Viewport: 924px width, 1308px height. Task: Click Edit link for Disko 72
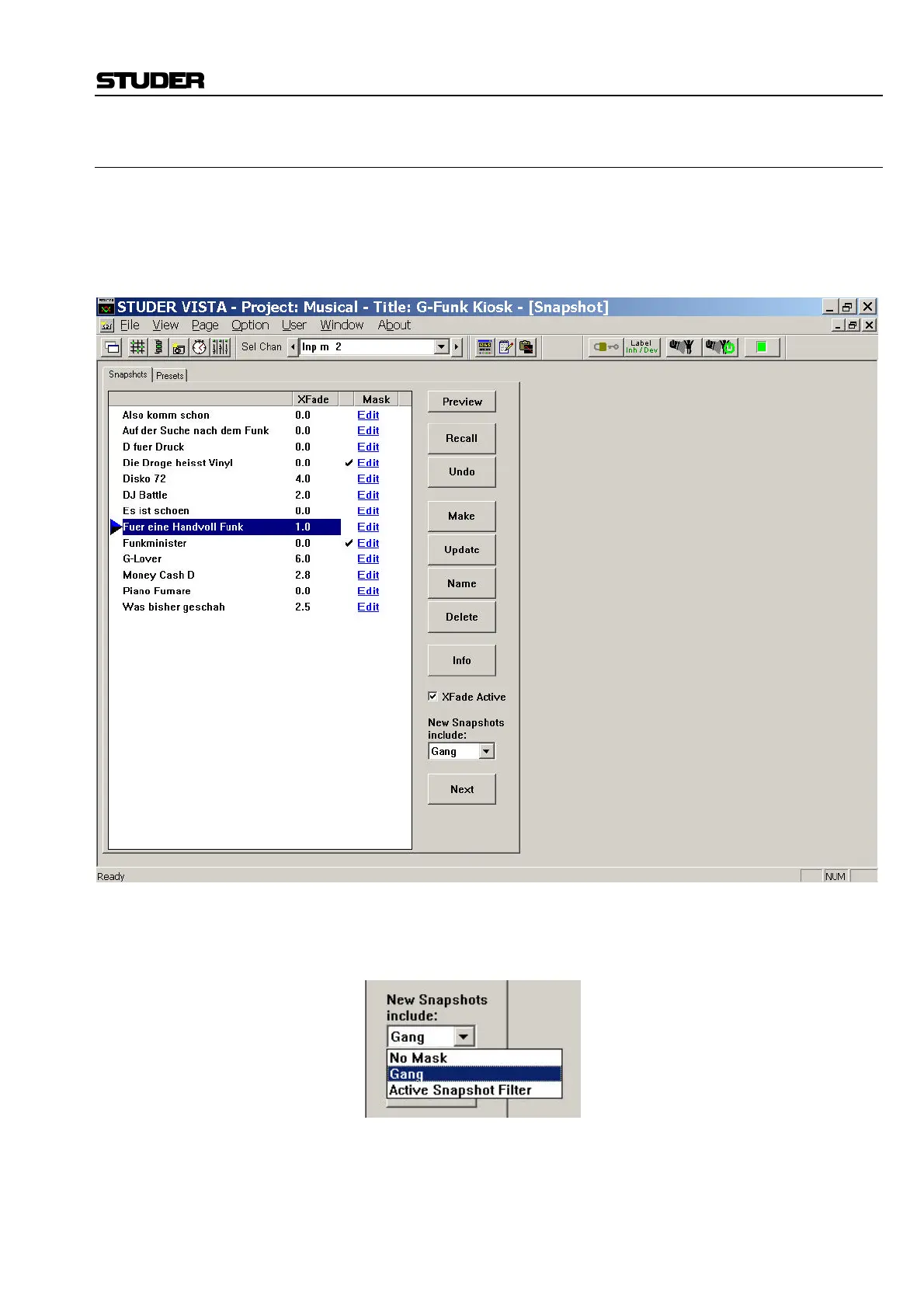[368, 479]
